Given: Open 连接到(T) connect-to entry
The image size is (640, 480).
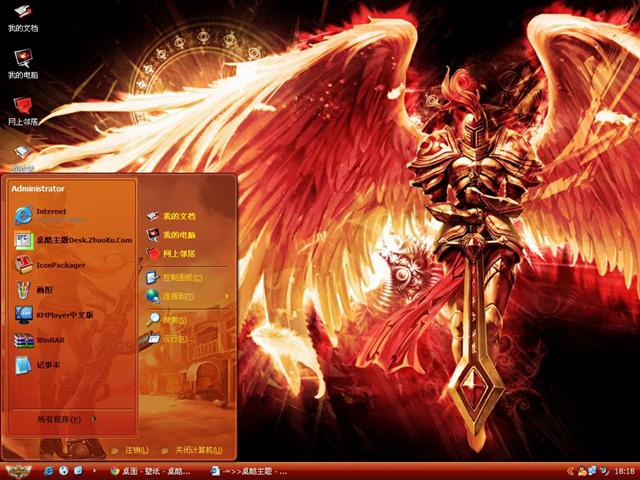Looking at the screenshot, I should 170,296.
